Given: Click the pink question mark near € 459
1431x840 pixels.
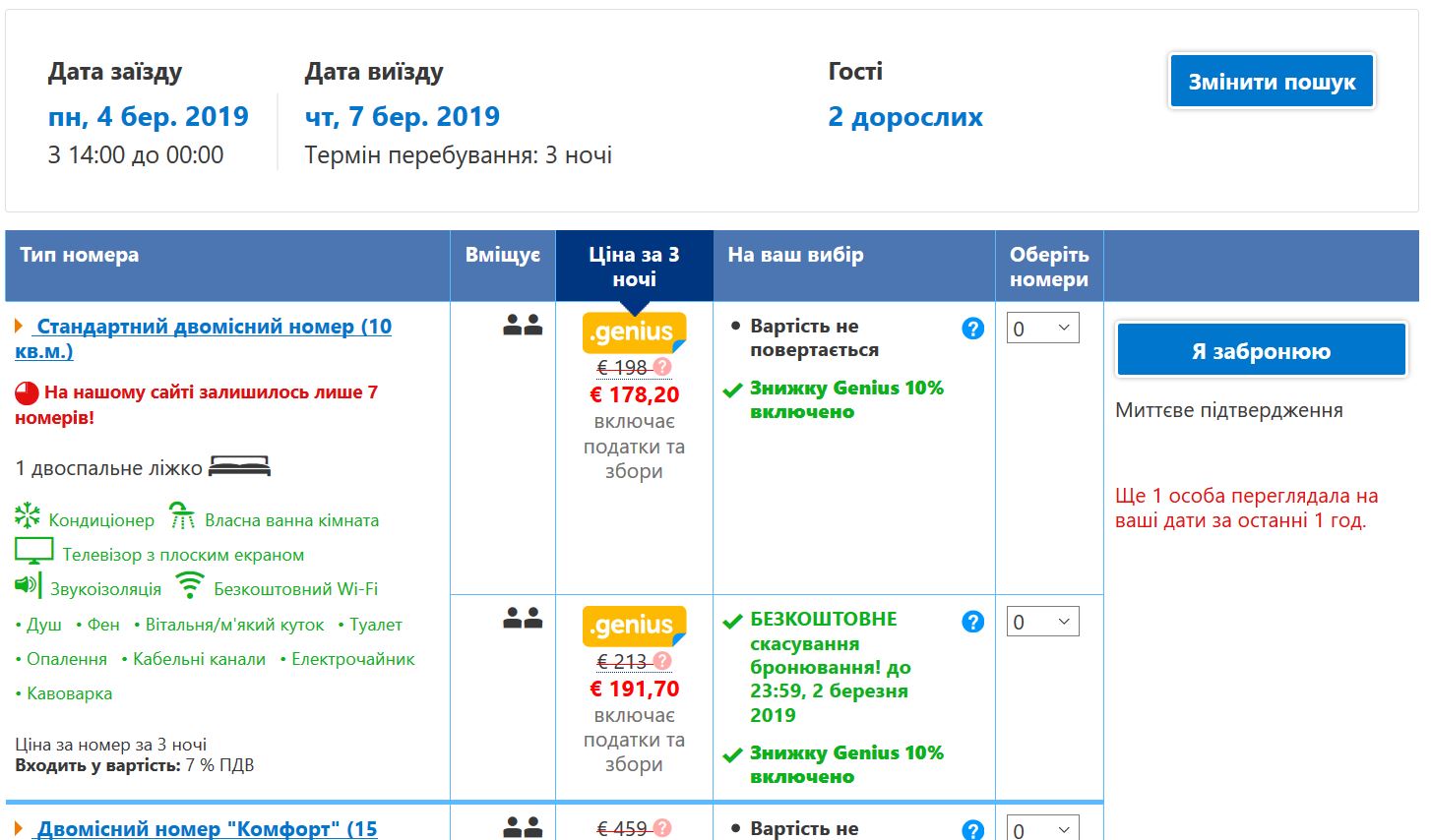Looking at the screenshot, I should tap(662, 828).
